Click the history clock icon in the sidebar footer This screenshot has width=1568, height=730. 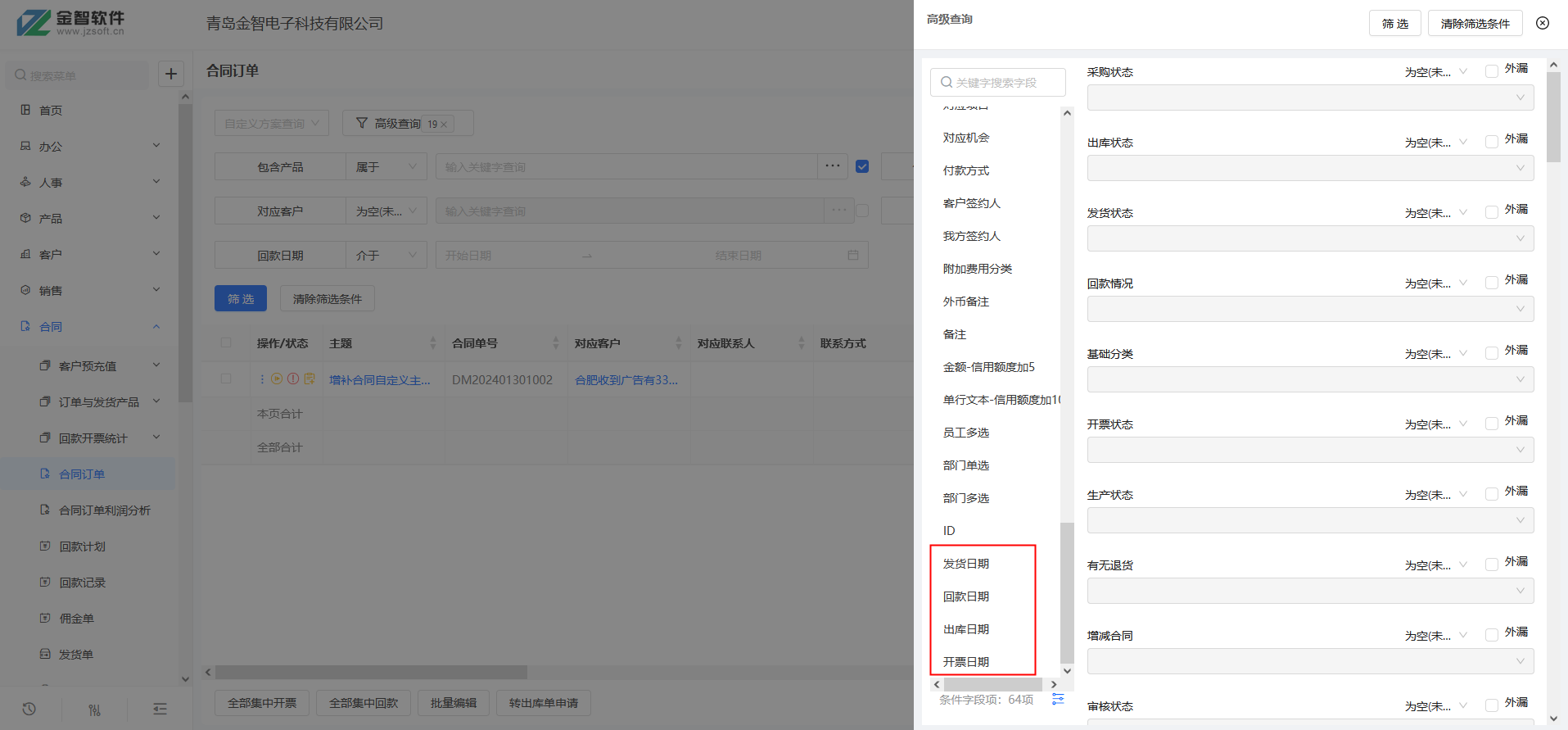coord(29,709)
